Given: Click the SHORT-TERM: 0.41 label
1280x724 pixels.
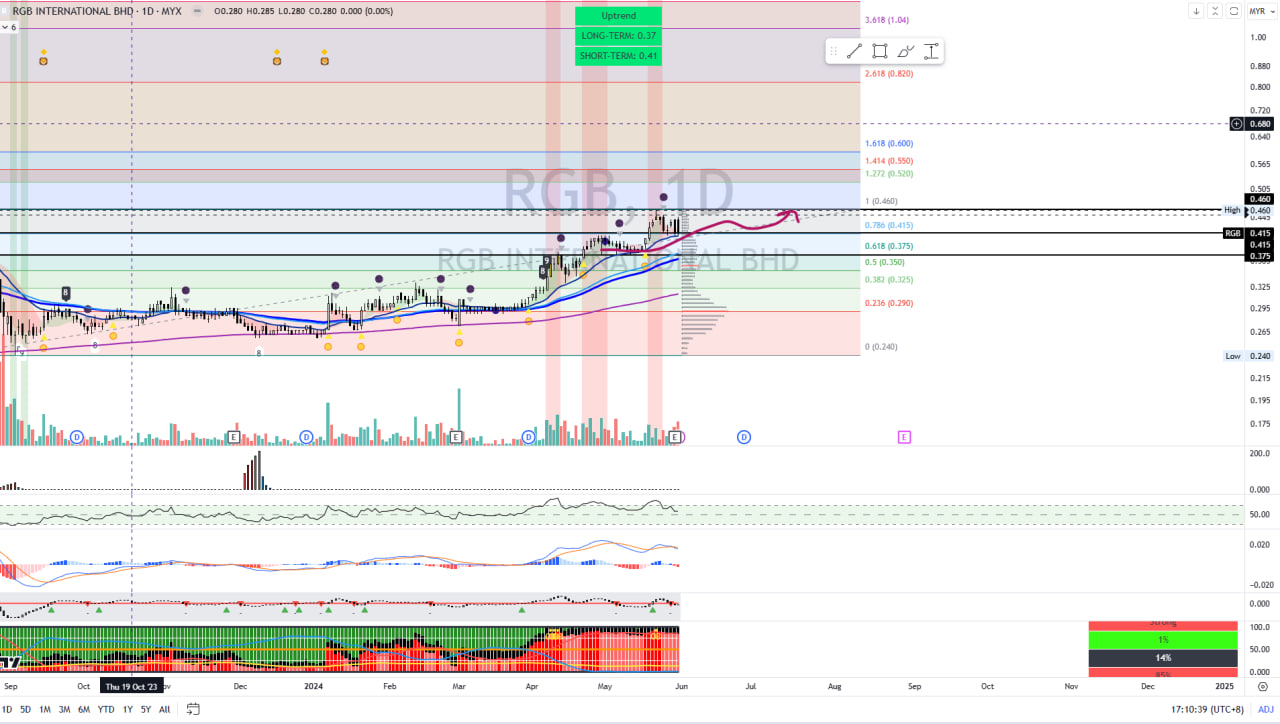Looking at the screenshot, I should click(x=618, y=56).
